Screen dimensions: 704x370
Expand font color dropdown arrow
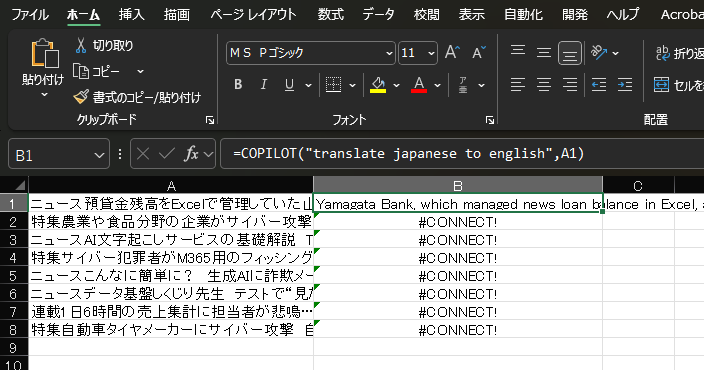(437, 85)
